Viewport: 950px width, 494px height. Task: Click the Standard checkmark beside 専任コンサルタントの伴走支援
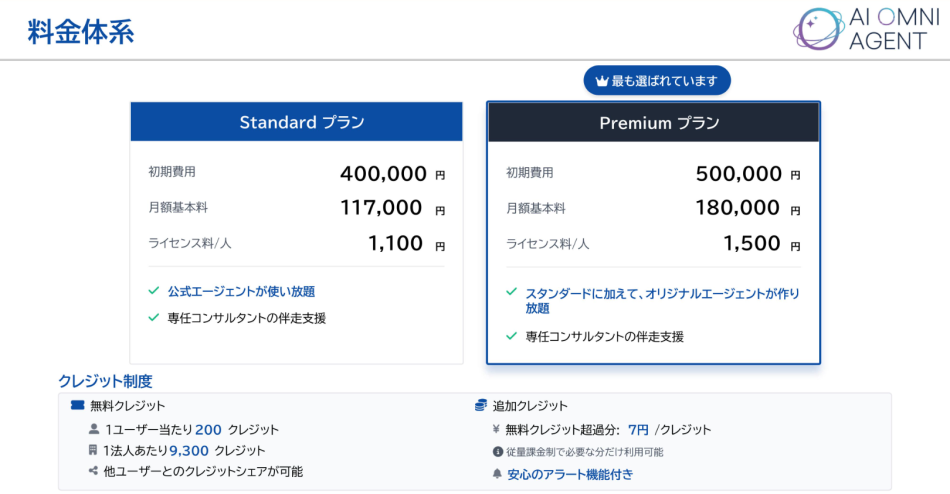pyautogui.click(x=154, y=317)
